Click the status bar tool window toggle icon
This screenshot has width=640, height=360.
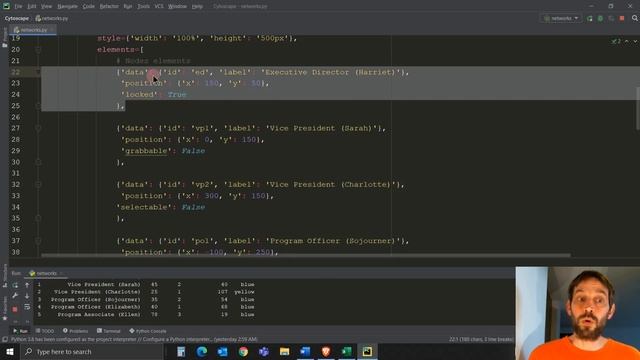coord(4,340)
